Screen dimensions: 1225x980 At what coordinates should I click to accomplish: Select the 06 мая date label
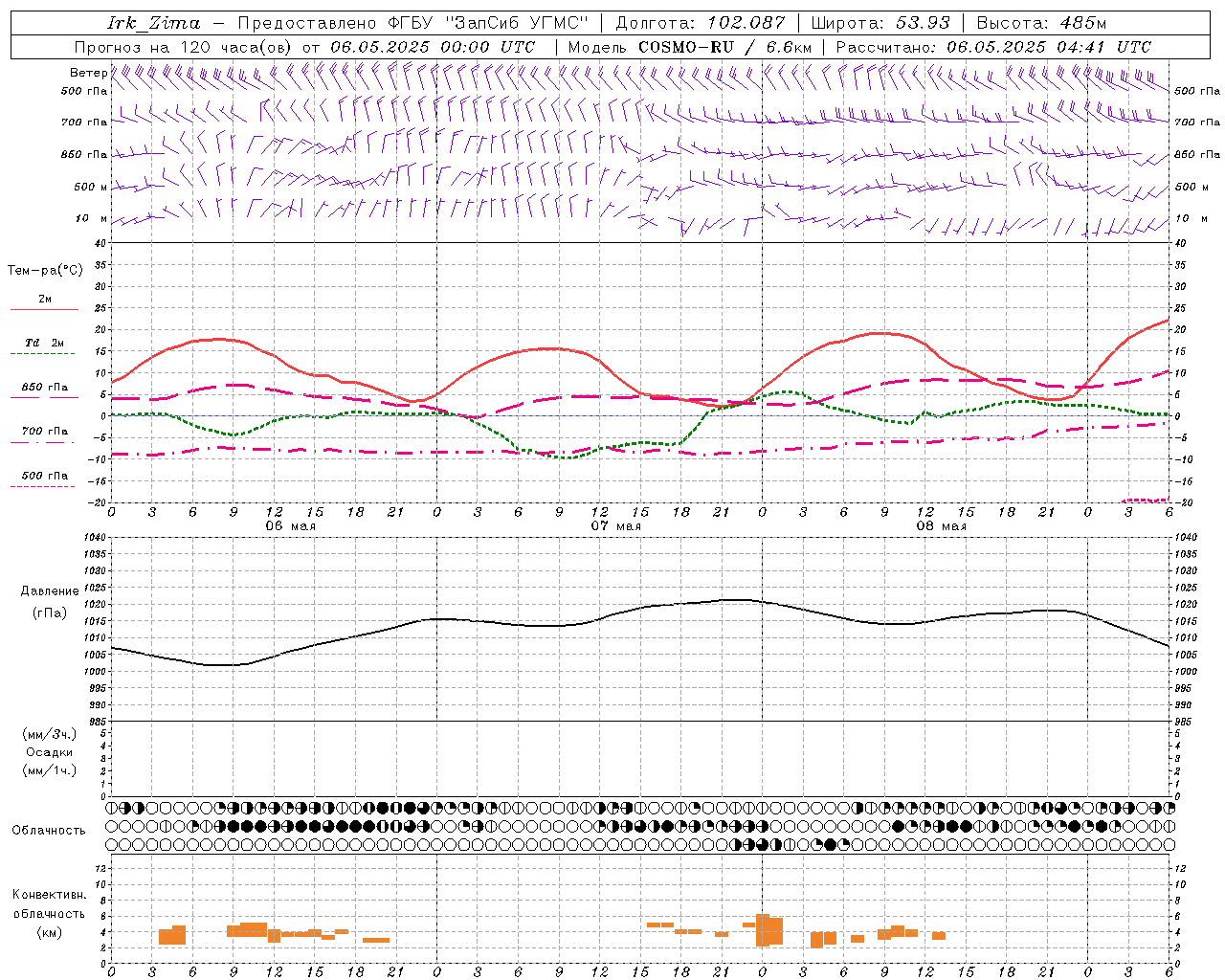290,526
